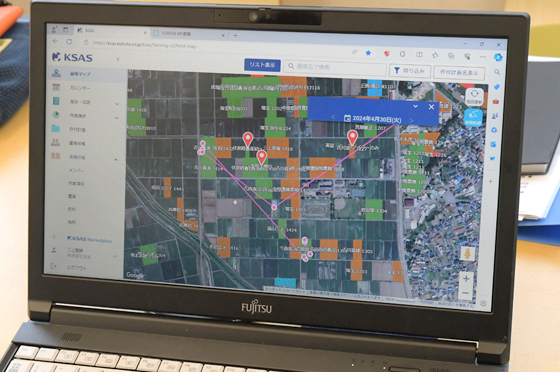Close the KUBOTA MY browser tab
Screen dimensions: 560x372
point(223,35)
